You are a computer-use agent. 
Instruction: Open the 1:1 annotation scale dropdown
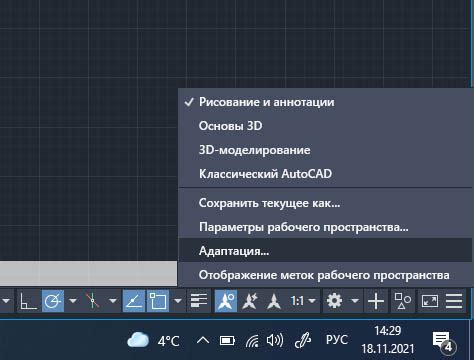(x=303, y=301)
